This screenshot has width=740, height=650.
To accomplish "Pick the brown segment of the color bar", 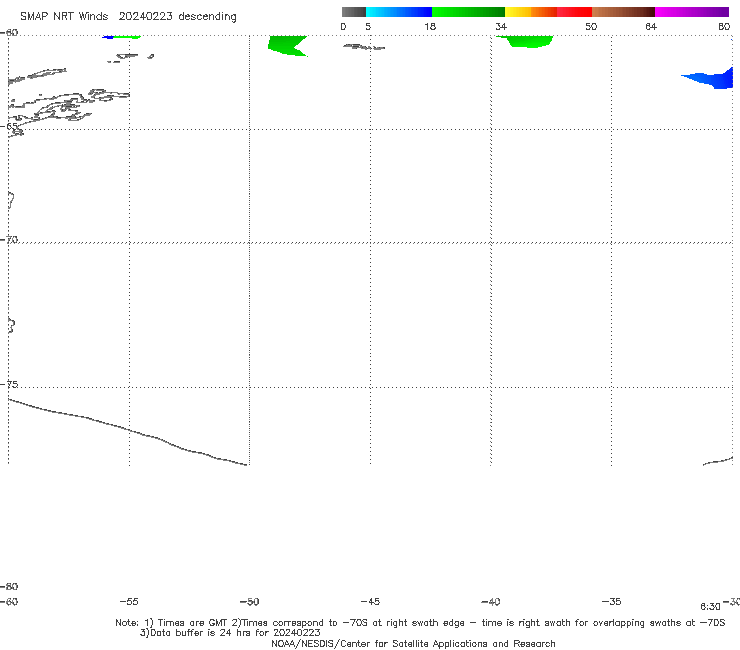I will [x=623, y=12].
